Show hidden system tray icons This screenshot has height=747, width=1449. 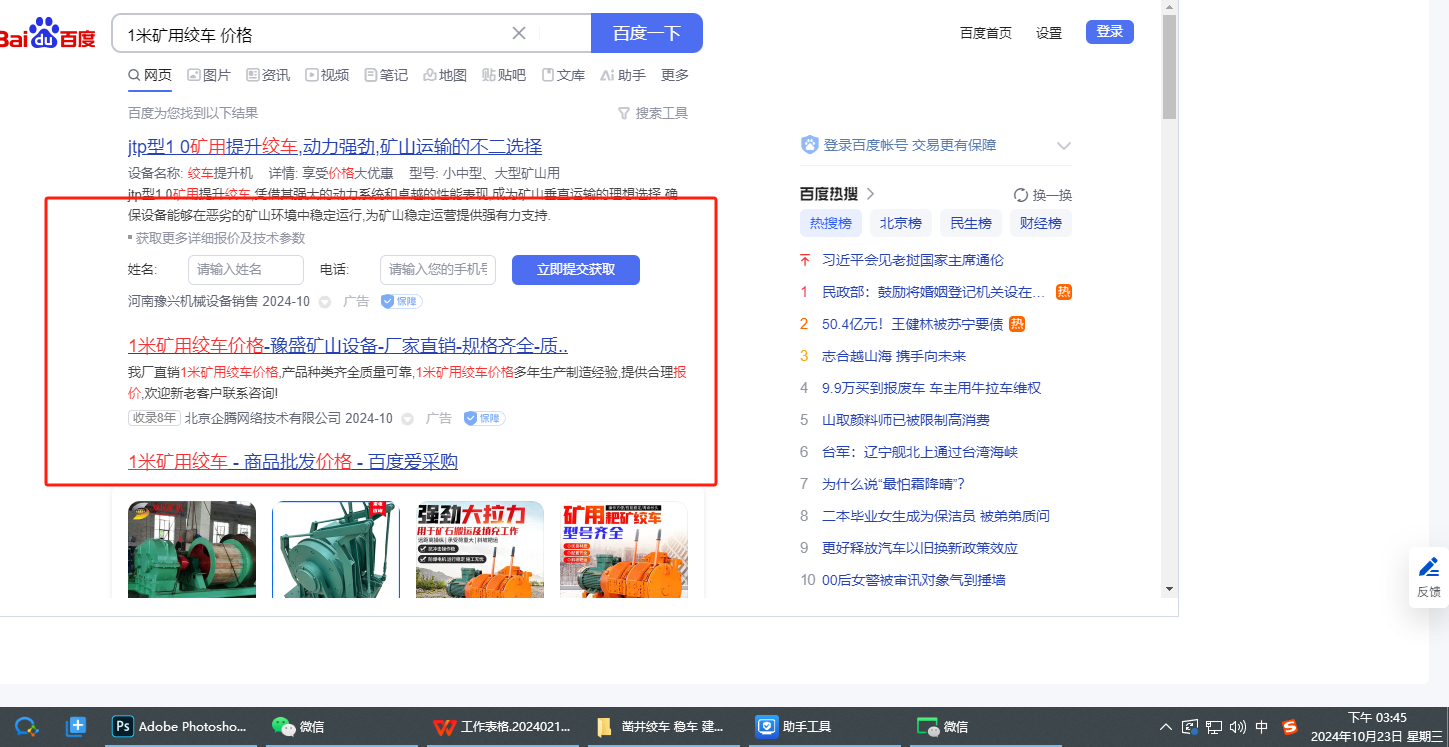tap(1165, 727)
